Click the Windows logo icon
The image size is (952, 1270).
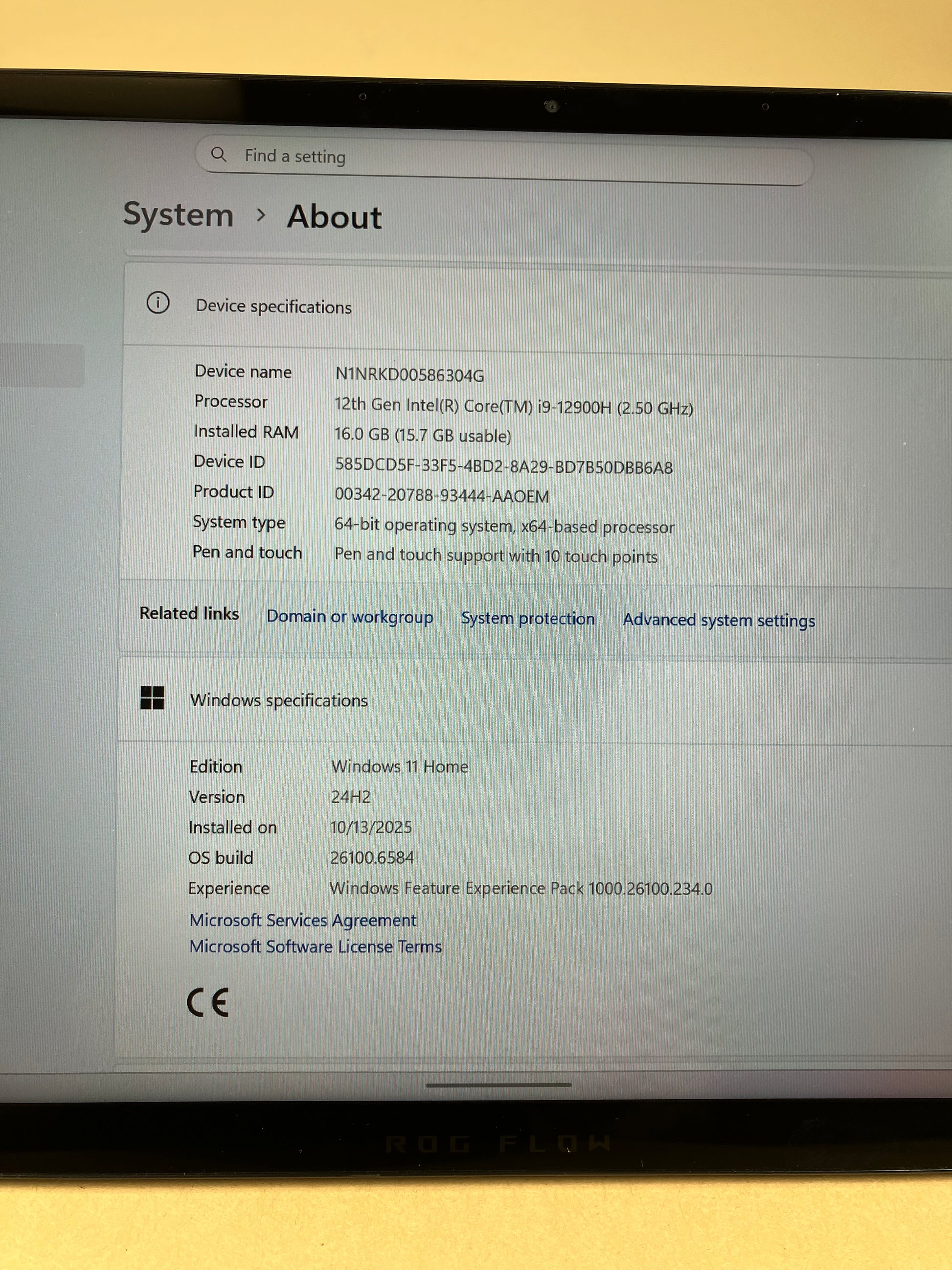click(152, 697)
